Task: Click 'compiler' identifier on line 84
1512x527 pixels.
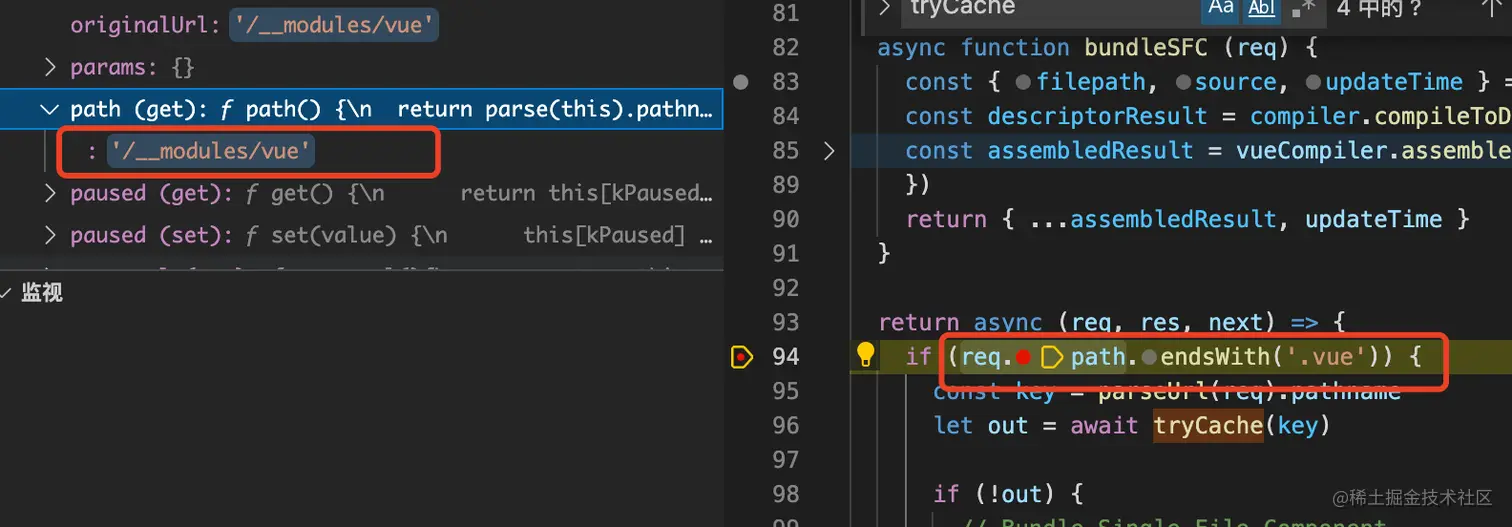Action: pos(1305,116)
